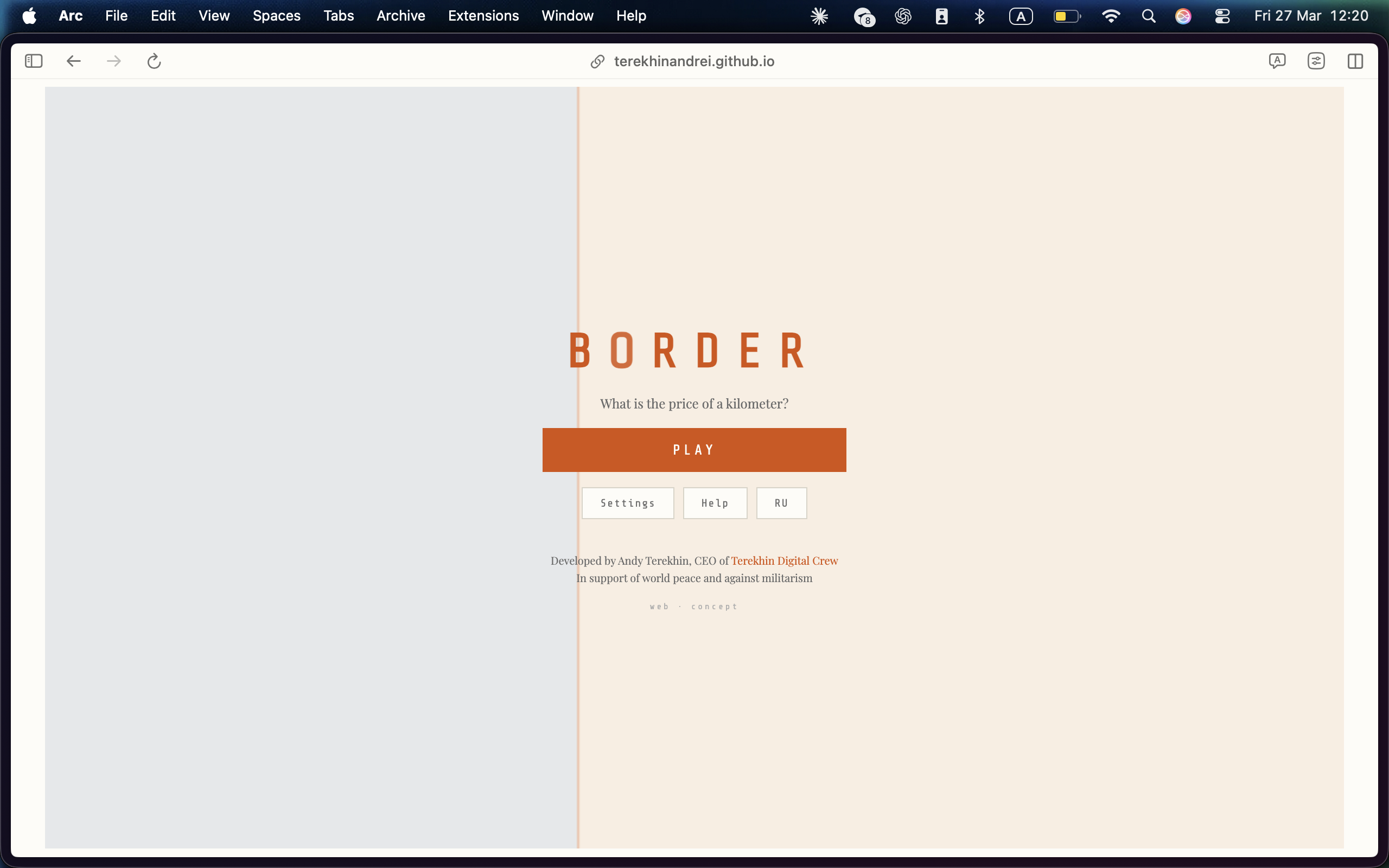1389x868 pixels.
Task: Click the terekhinandrei.github.io address bar
Action: 693,61
